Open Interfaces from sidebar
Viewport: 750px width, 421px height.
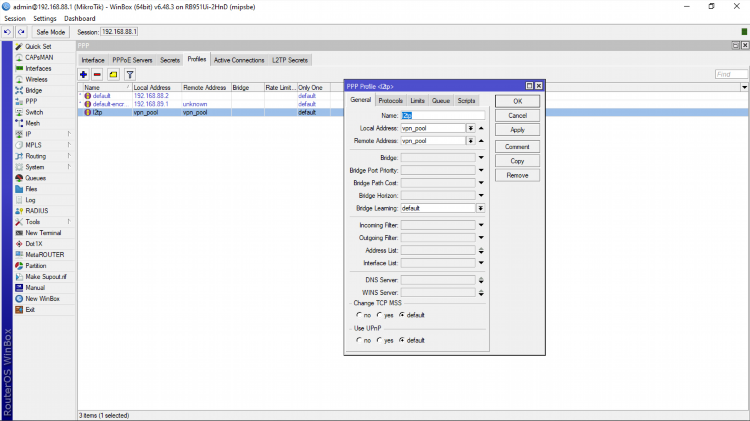[x=38, y=68]
